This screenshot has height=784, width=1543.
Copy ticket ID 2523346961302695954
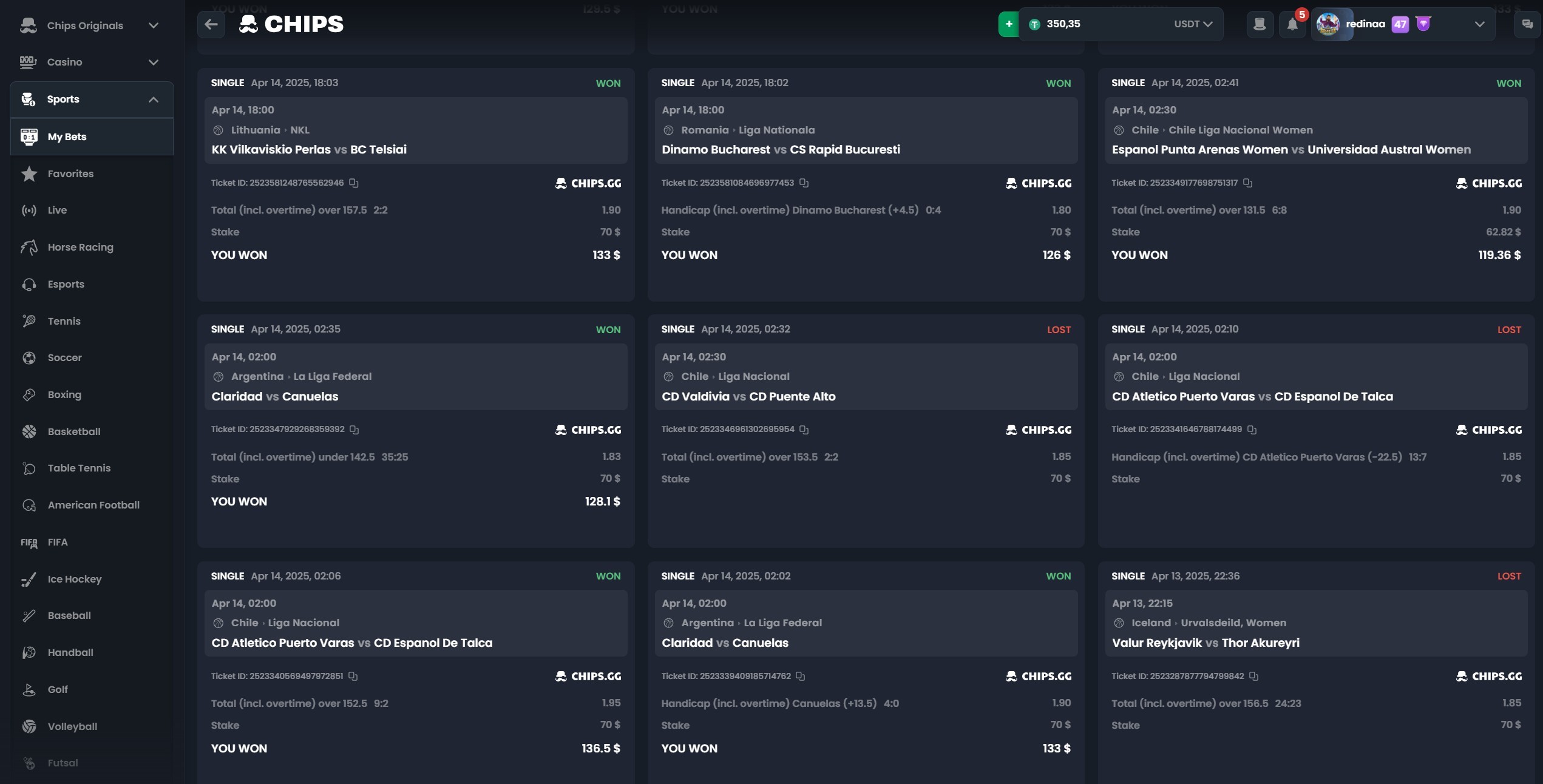click(804, 430)
